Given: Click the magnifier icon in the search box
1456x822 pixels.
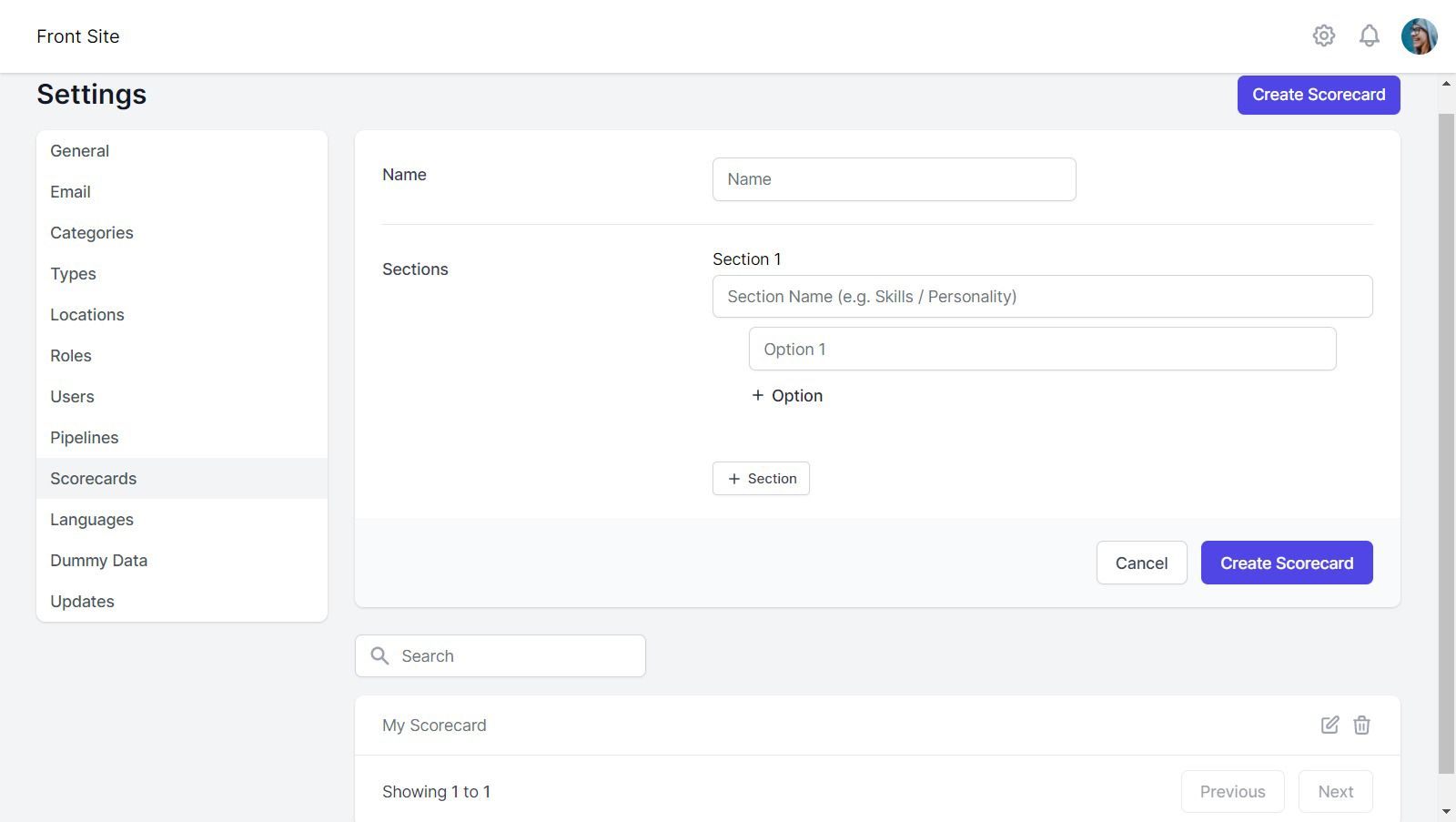Looking at the screenshot, I should coord(379,655).
